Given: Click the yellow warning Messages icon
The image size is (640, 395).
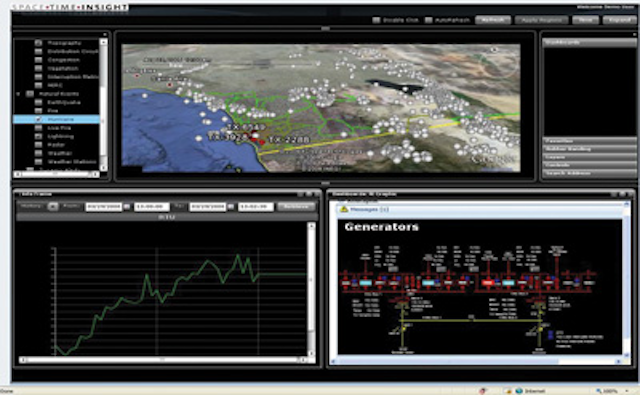Looking at the screenshot, I should coord(344,209).
